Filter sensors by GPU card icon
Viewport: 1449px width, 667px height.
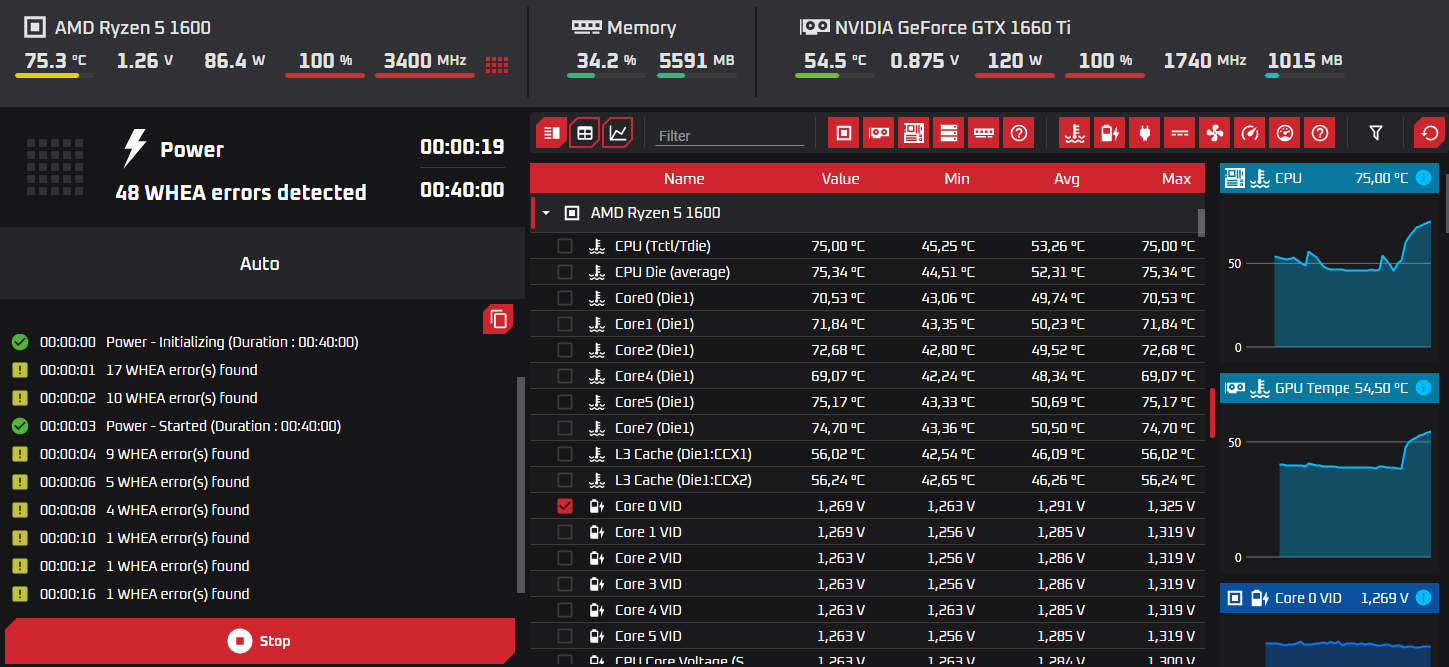879,132
